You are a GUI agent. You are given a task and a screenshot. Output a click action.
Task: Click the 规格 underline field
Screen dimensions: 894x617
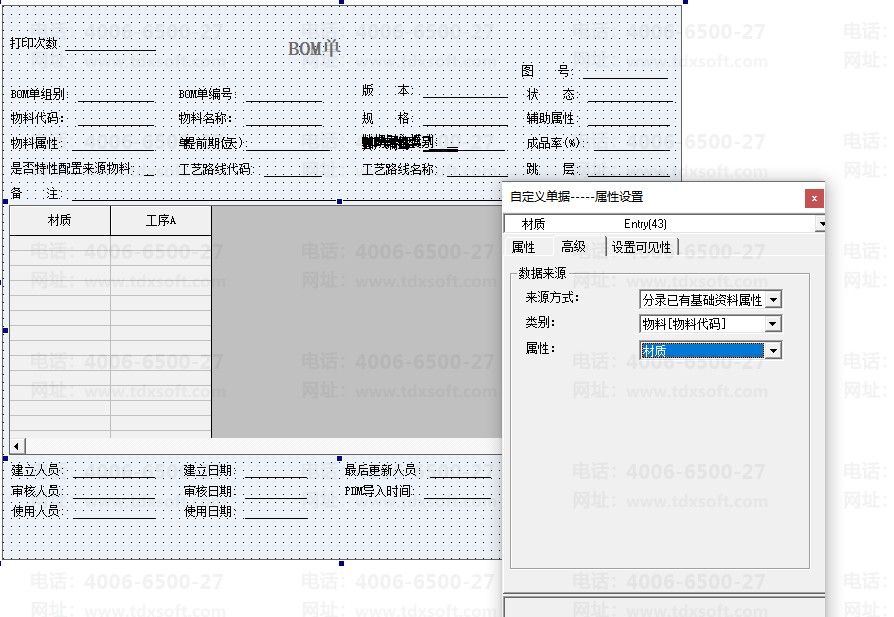[465, 119]
